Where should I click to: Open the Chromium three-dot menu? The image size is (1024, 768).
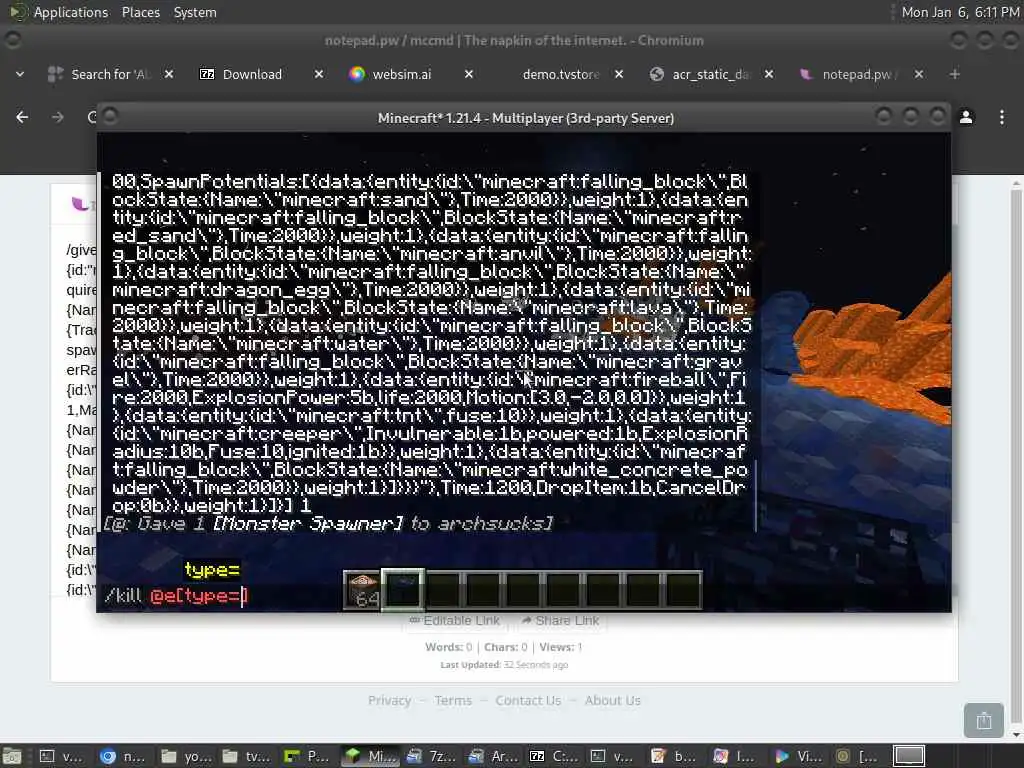click(1002, 117)
